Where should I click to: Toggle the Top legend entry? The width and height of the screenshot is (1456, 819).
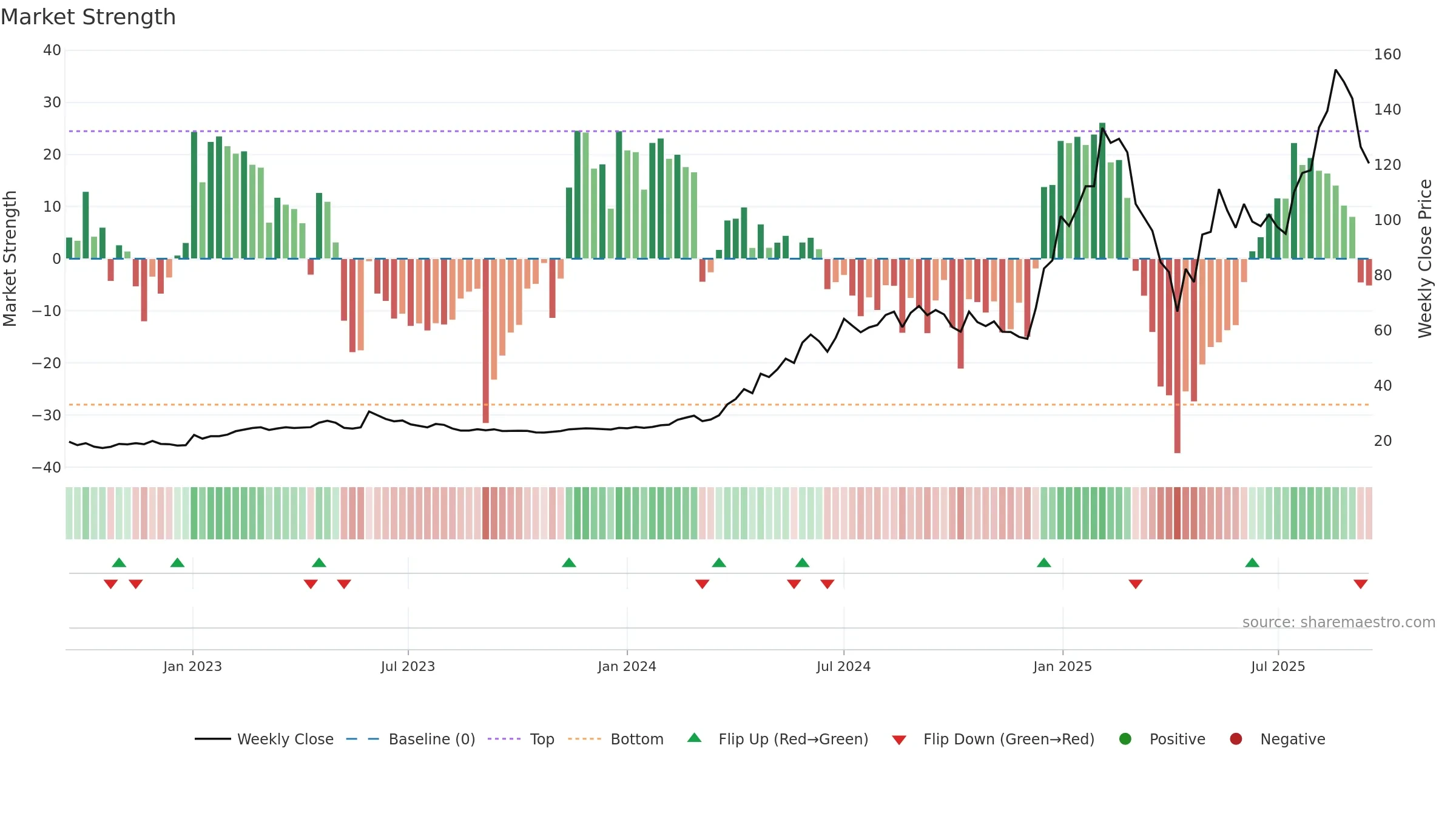coord(521,739)
